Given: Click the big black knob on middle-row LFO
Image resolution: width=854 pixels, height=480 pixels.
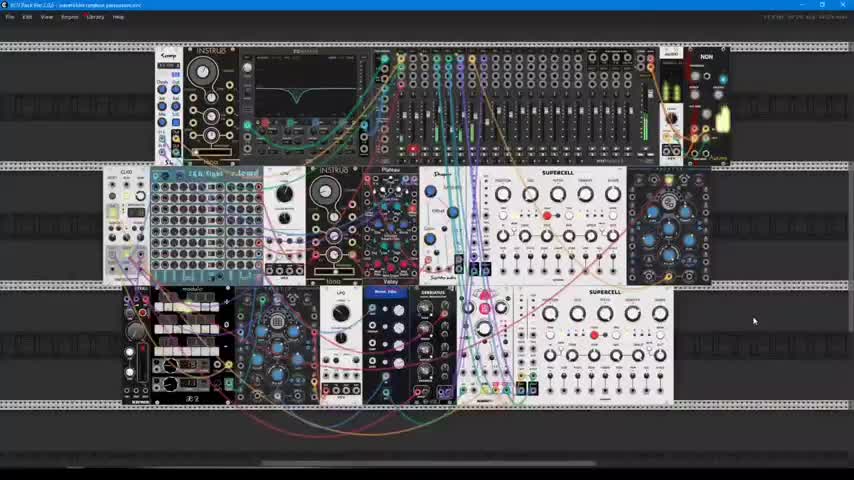Looking at the screenshot, I should (284, 194).
